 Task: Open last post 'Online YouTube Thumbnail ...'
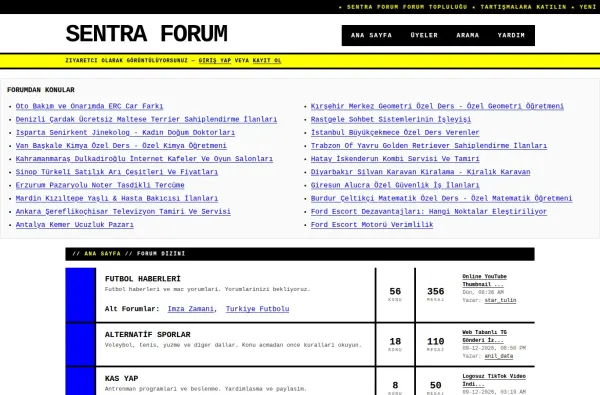point(484,280)
